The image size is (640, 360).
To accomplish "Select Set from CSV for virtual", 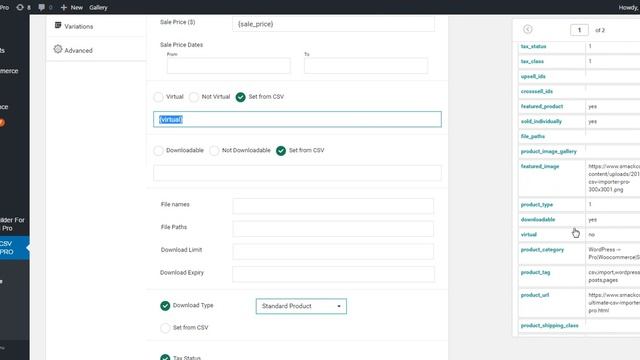I will pos(240,97).
